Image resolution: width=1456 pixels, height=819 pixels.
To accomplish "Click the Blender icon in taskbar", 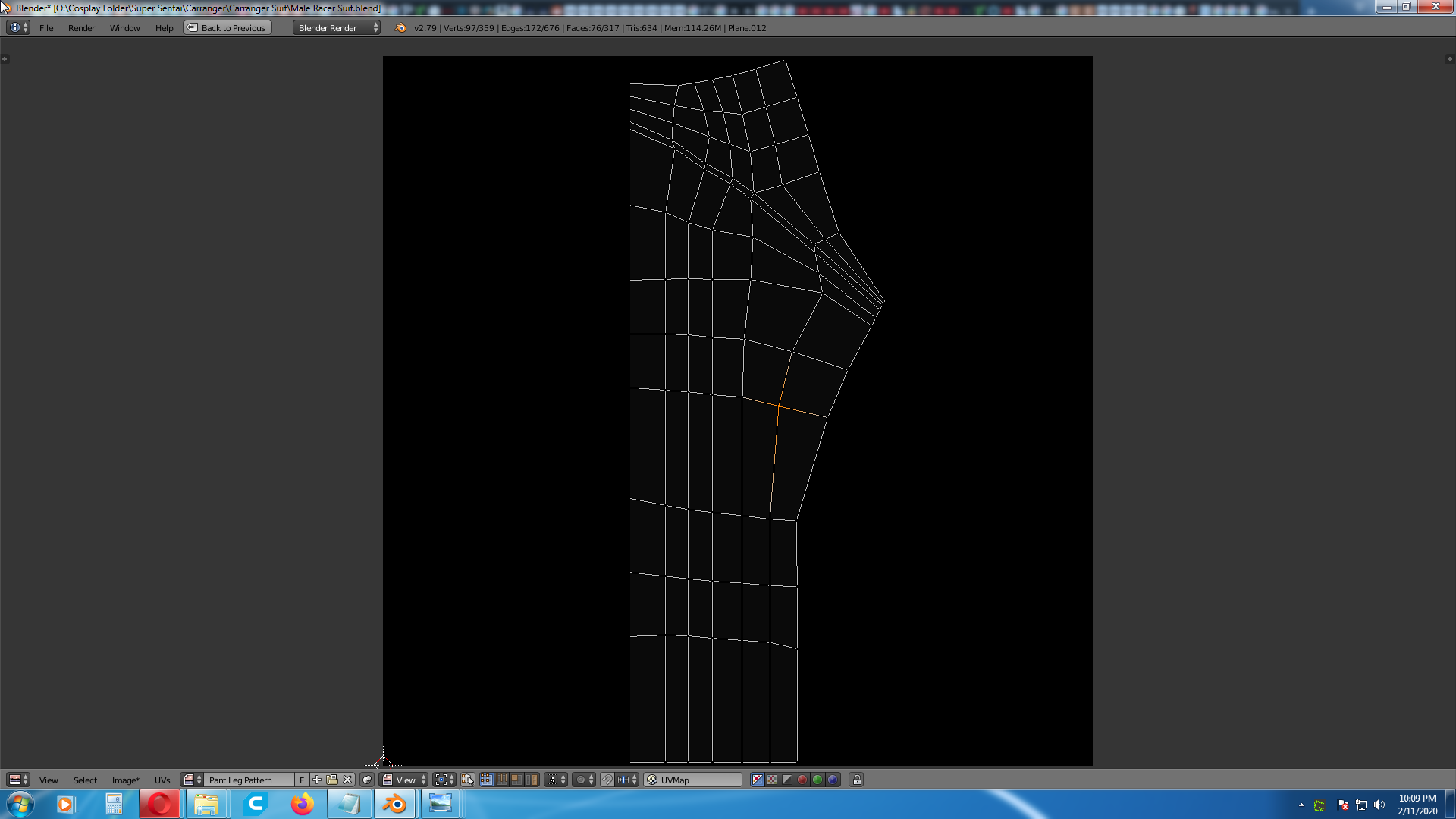I will (x=394, y=804).
